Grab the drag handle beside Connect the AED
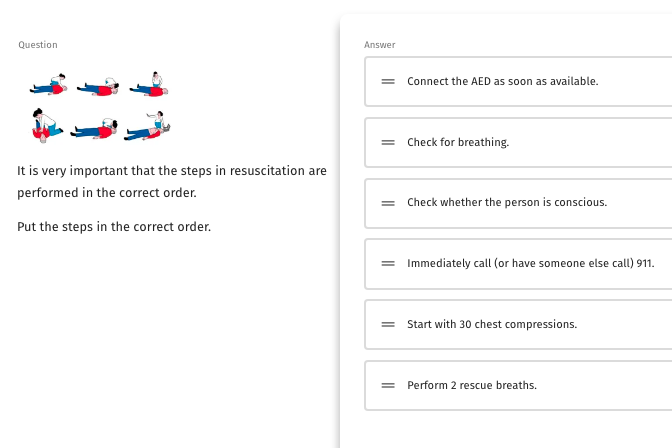The image size is (672, 448). point(388,81)
